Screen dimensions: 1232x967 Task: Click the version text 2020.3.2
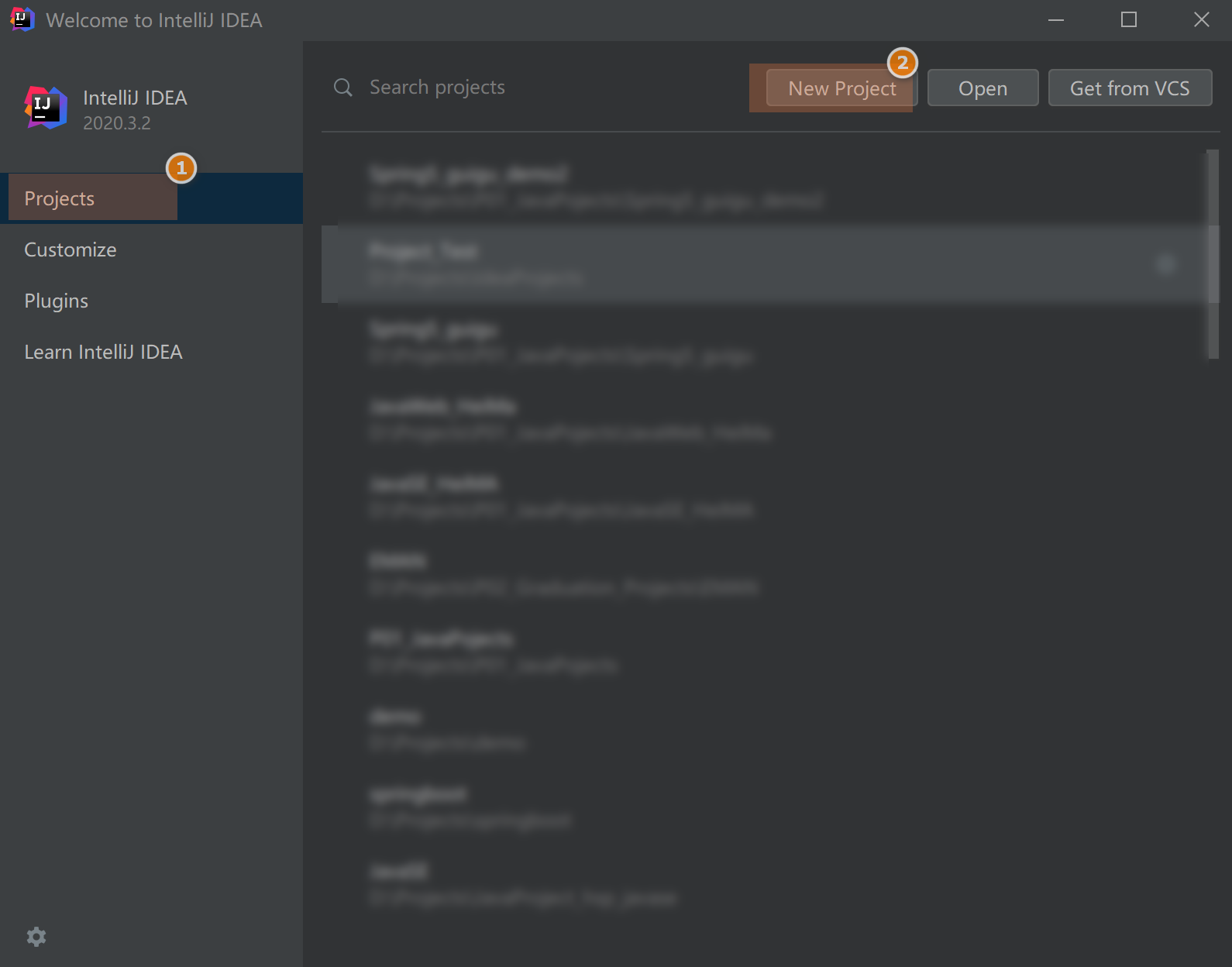pos(117,123)
